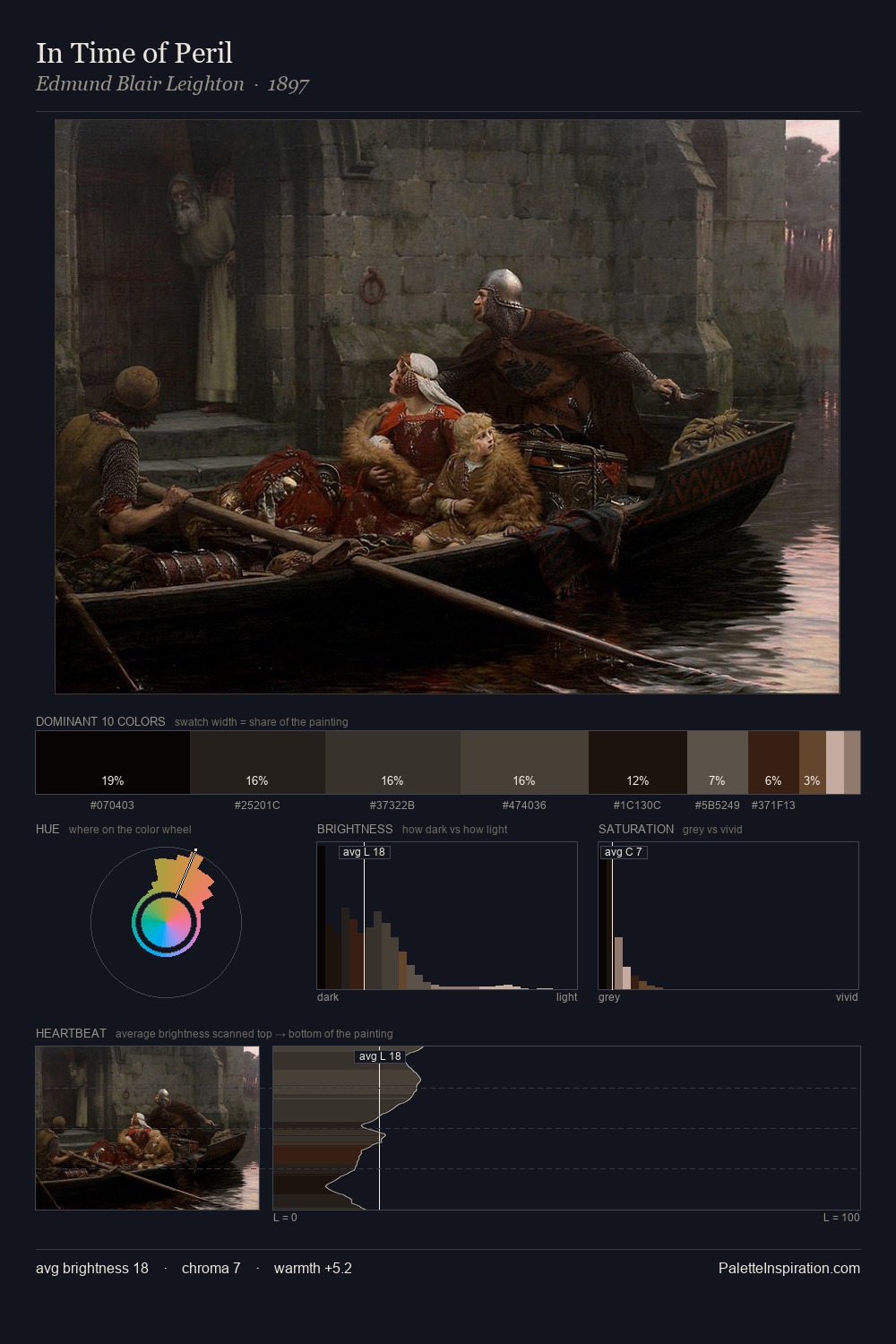Click the heartbeat painting thumbnail
896x1344 pixels.
coord(147,1128)
